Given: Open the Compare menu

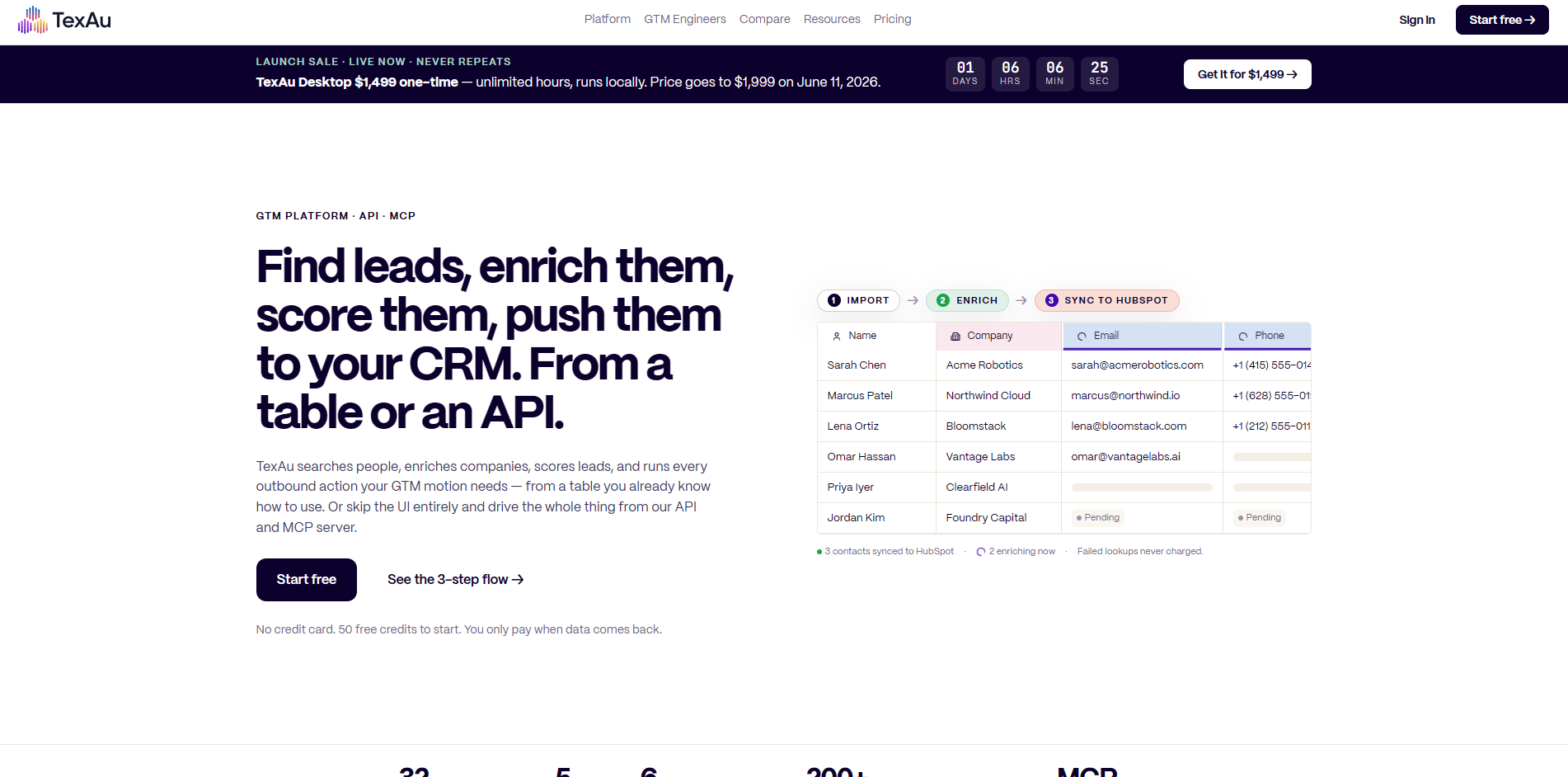Looking at the screenshot, I should 765,19.
